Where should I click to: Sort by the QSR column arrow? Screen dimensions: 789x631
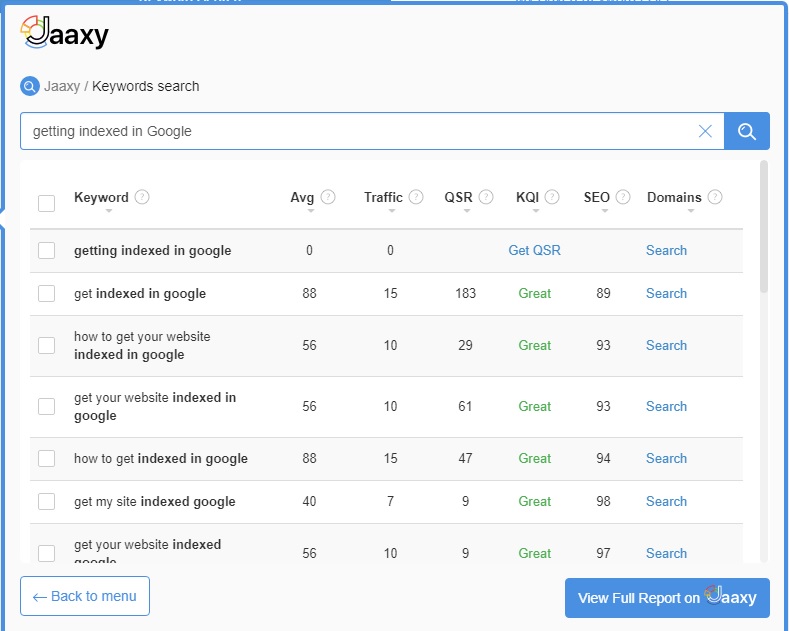click(467, 211)
